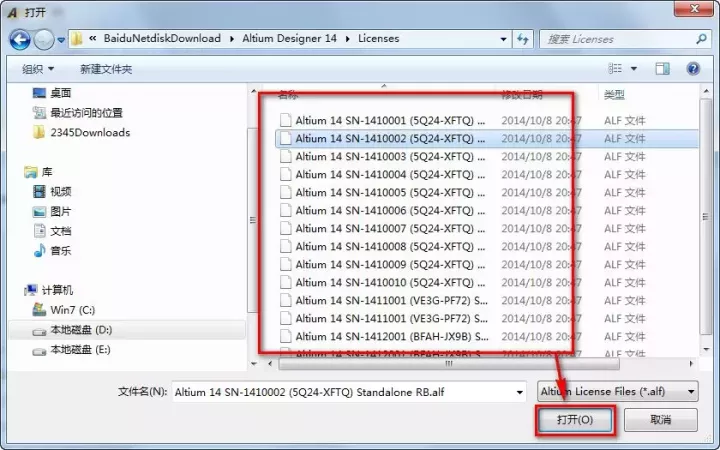
Task: Click the 取消 cancel button
Action: [660, 420]
